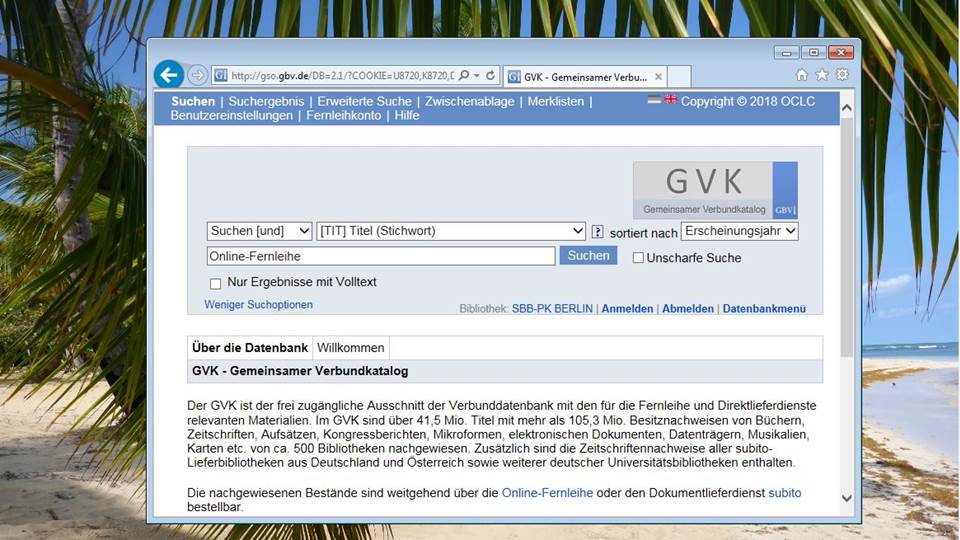Open the [TIT] Titel (Stichwort) dropdown
Screen dimensions: 960x540
click(x=451, y=231)
